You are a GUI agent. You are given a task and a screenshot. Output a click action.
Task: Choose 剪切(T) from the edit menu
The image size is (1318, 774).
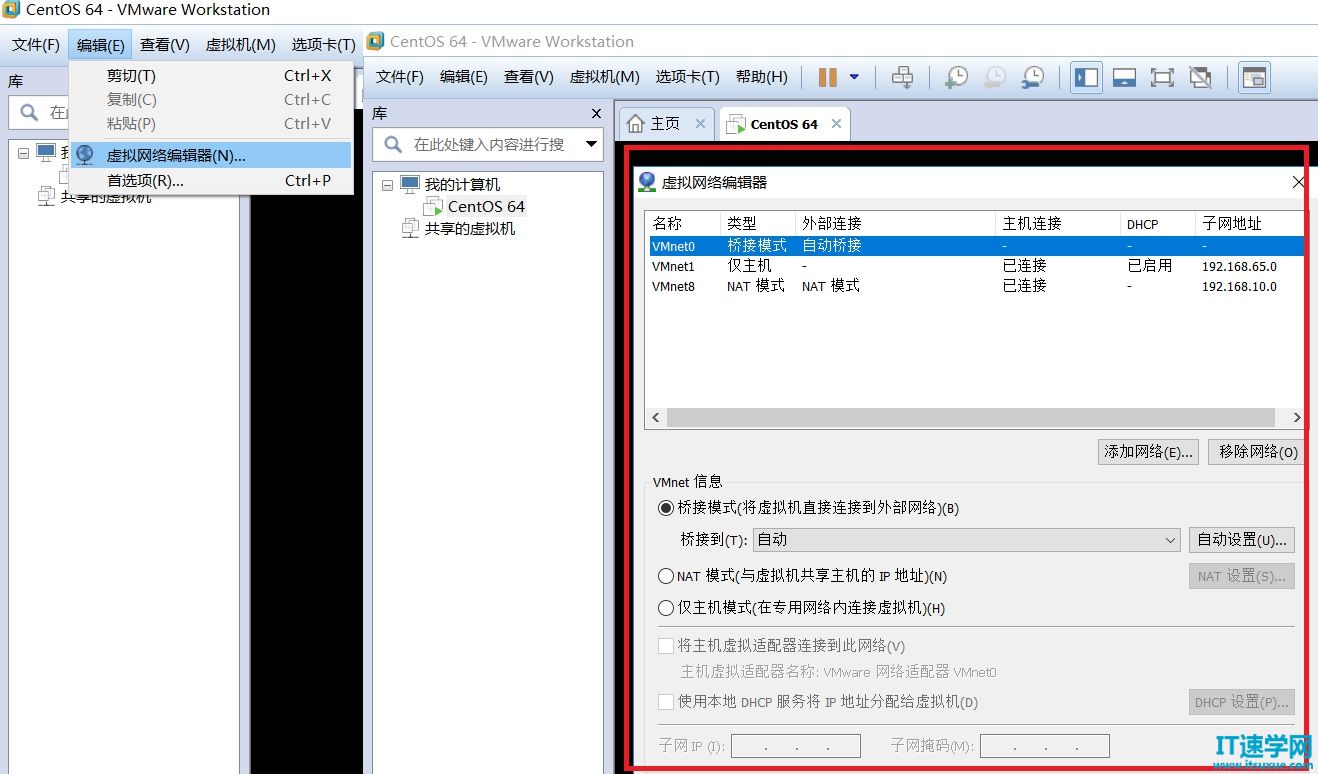tap(211, 76)
